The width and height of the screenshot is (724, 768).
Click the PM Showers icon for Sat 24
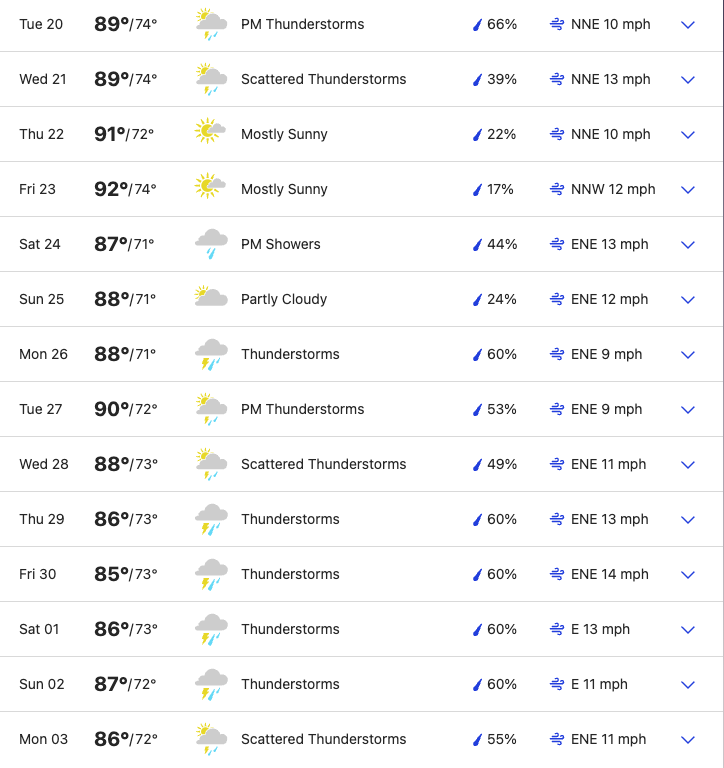[210, 244]
